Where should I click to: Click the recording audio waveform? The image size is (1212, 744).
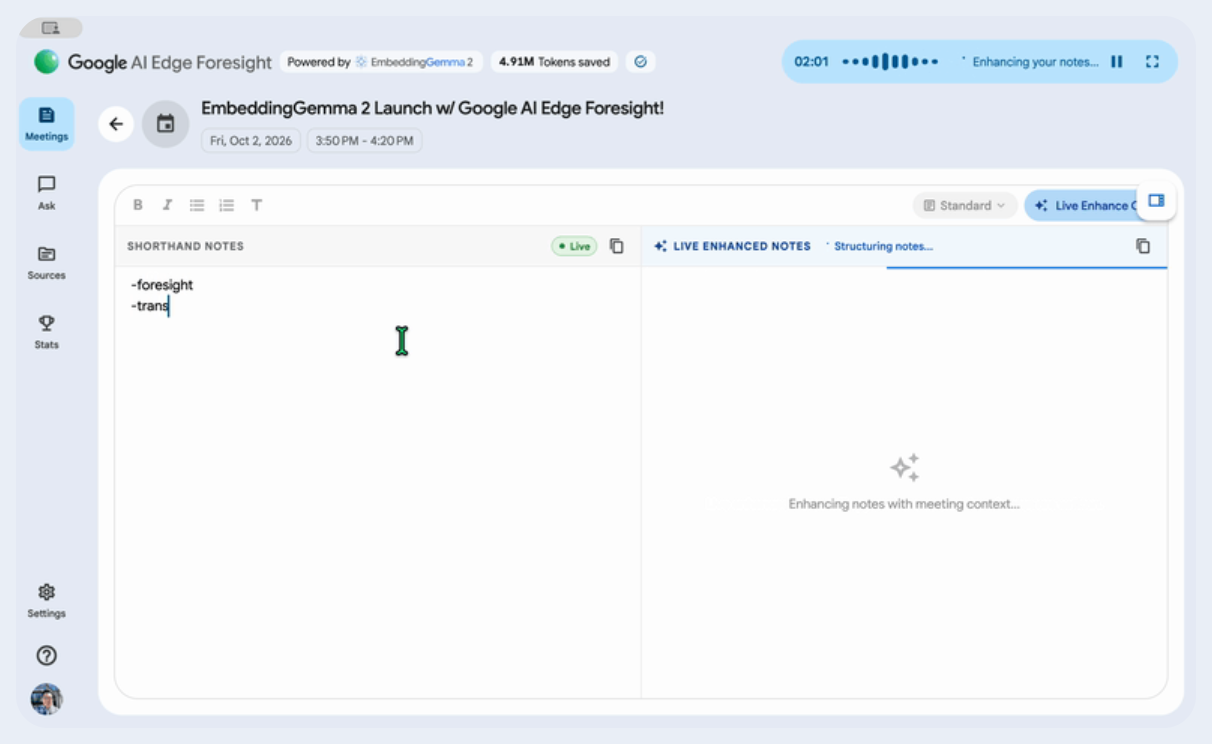tap(890, 62)
